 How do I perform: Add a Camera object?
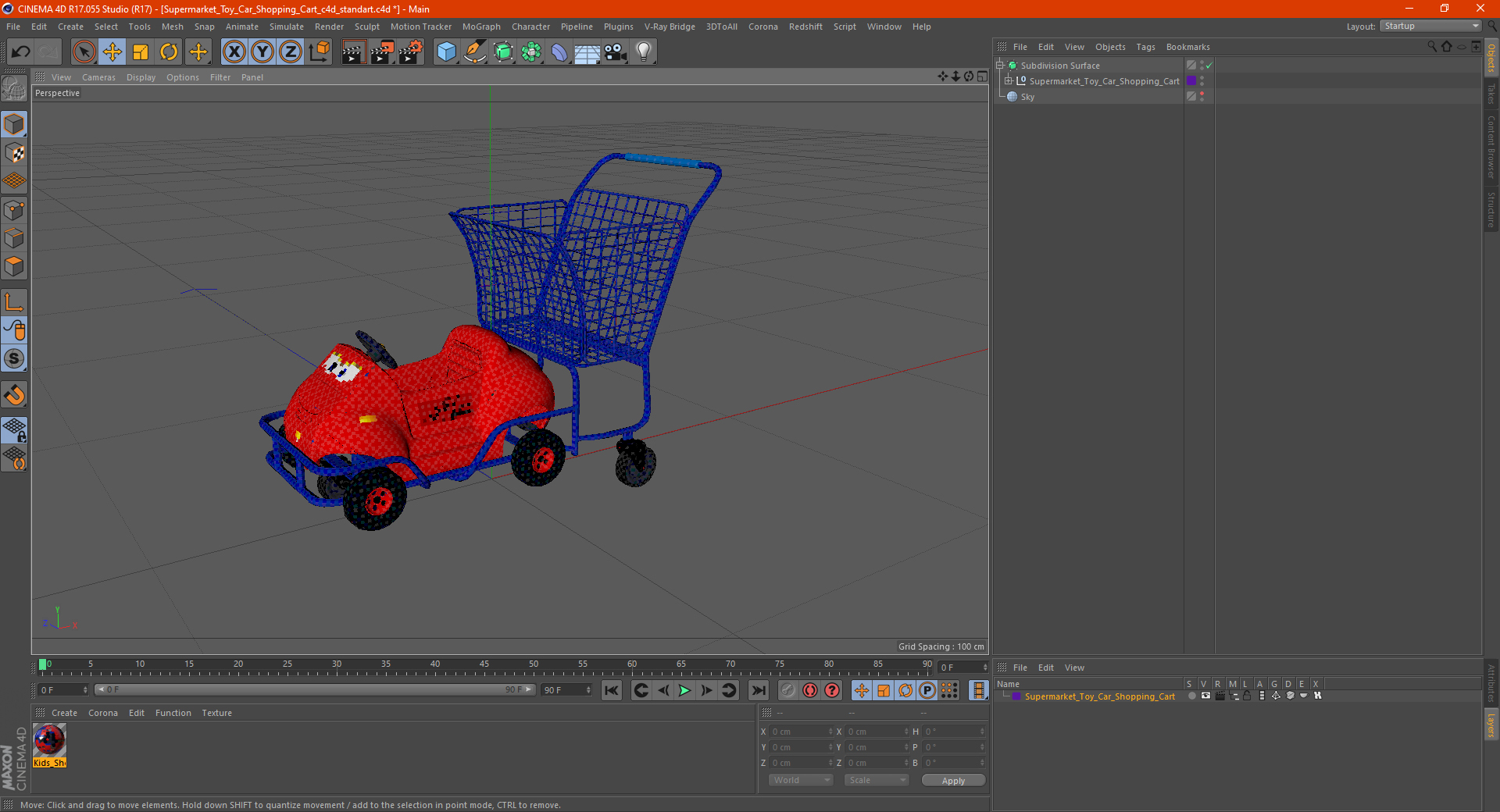616,52
